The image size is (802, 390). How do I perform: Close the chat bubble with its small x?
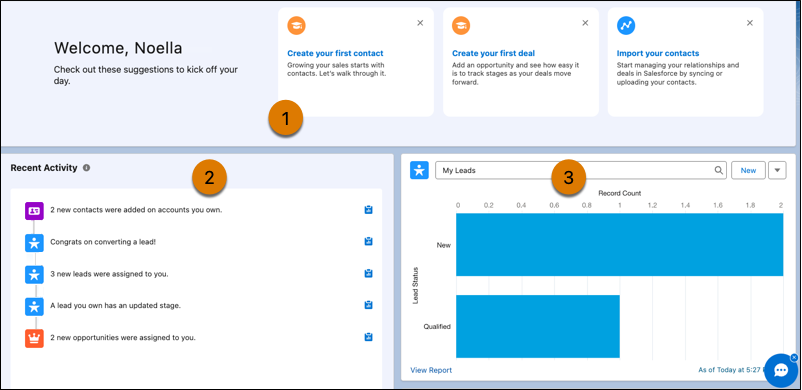(794, 357)
